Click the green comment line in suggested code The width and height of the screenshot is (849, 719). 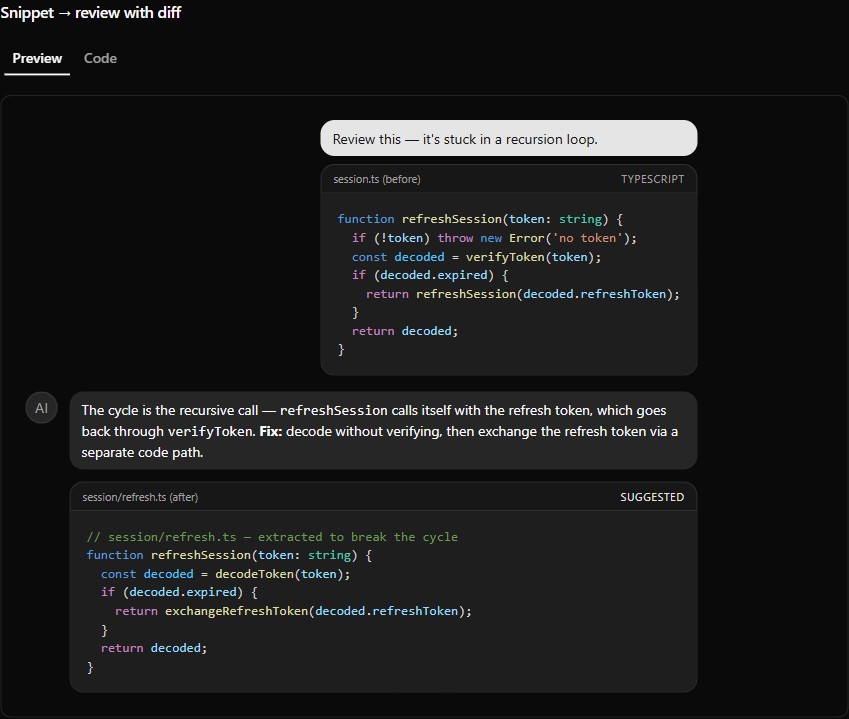click(x=272, y=537)
